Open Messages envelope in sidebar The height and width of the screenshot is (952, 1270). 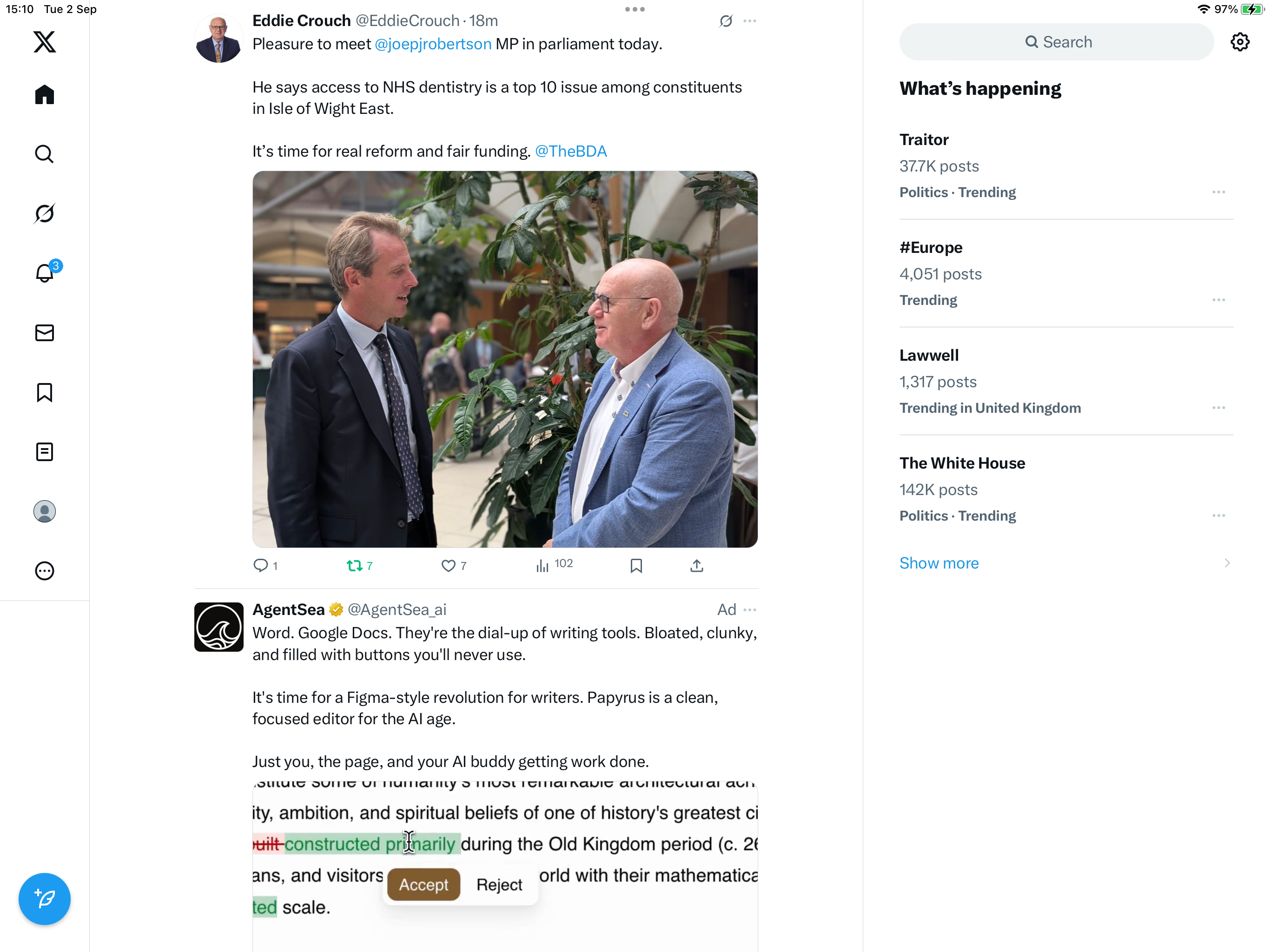click(44, 333)
